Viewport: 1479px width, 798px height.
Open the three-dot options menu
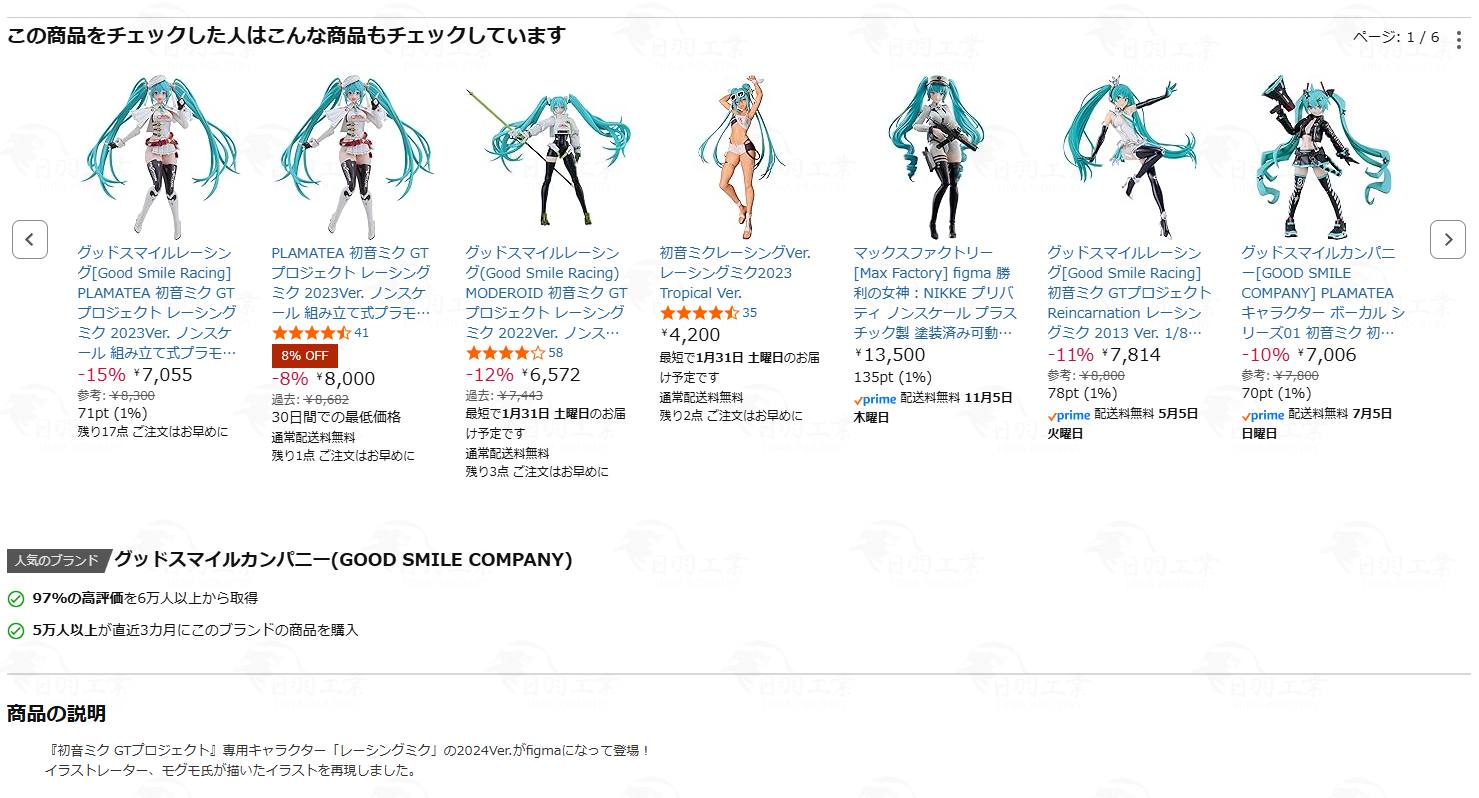[x=1460, y=39]
